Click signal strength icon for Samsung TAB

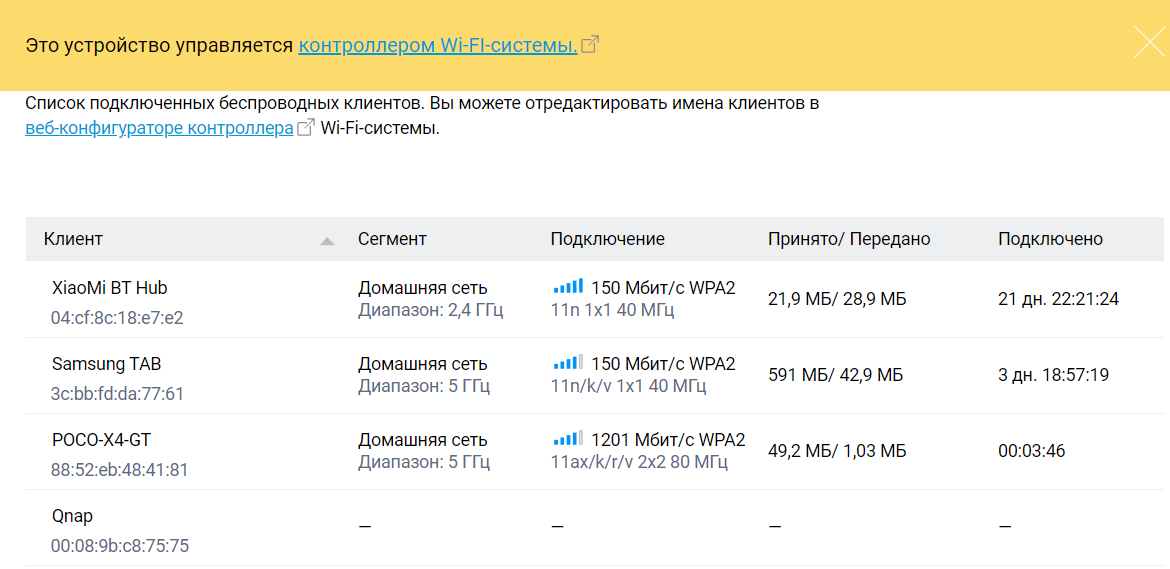pos(567,364)
